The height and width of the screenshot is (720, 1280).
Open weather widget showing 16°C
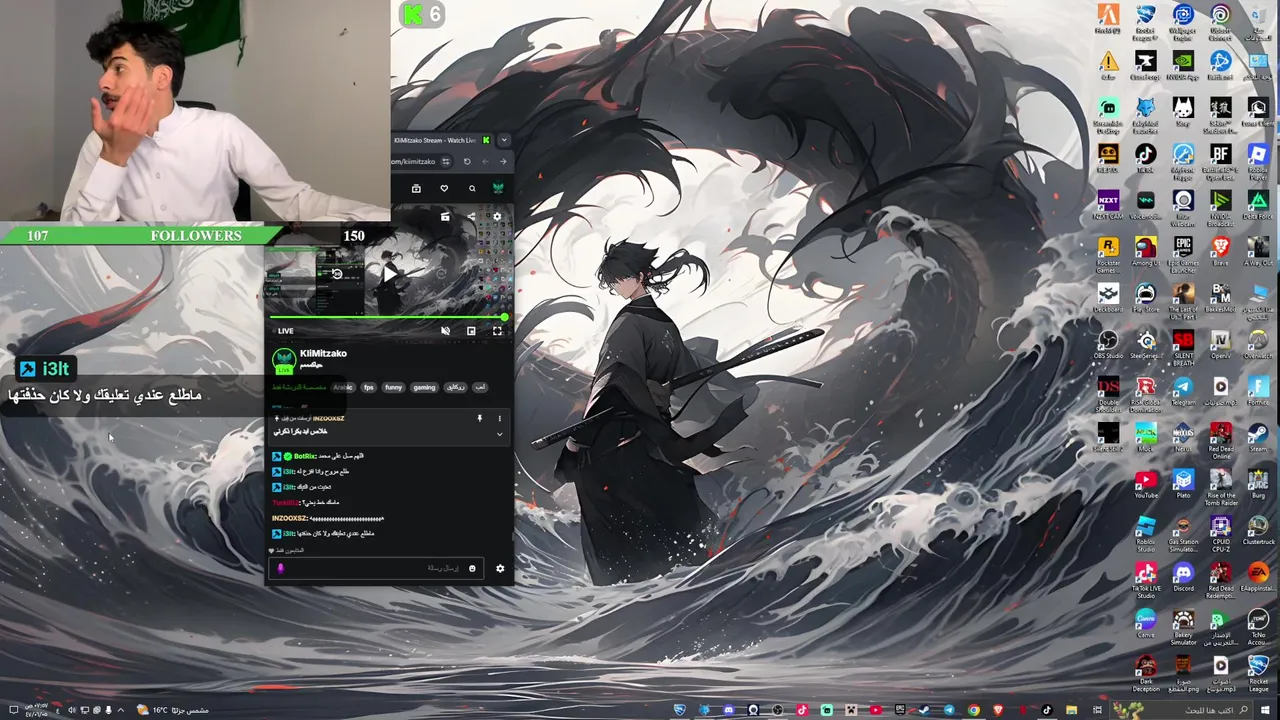pyautogui.click(x=172, y=710)
